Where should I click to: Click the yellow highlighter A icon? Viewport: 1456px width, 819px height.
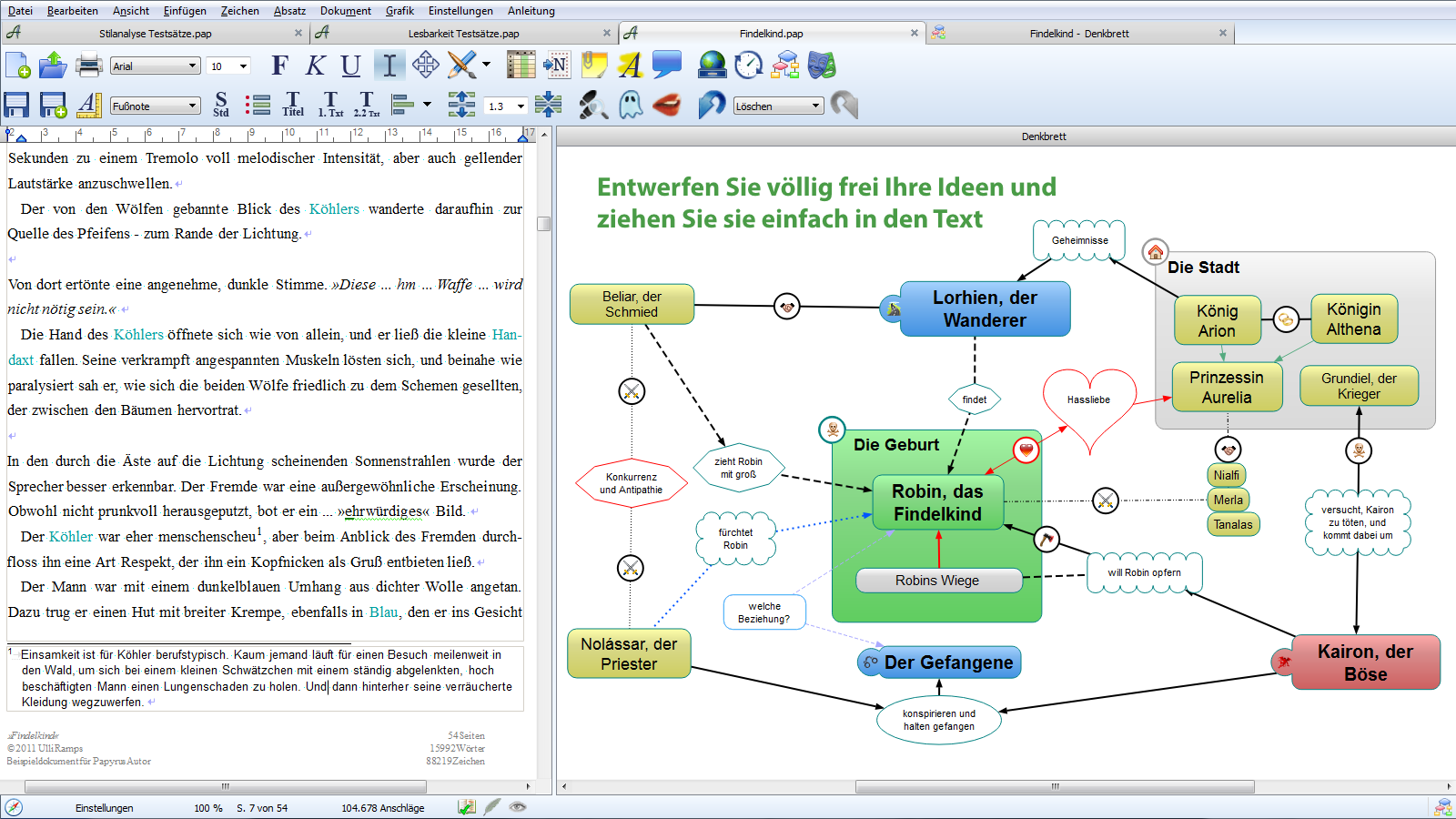pyautogui.click(x=630, y=66)
